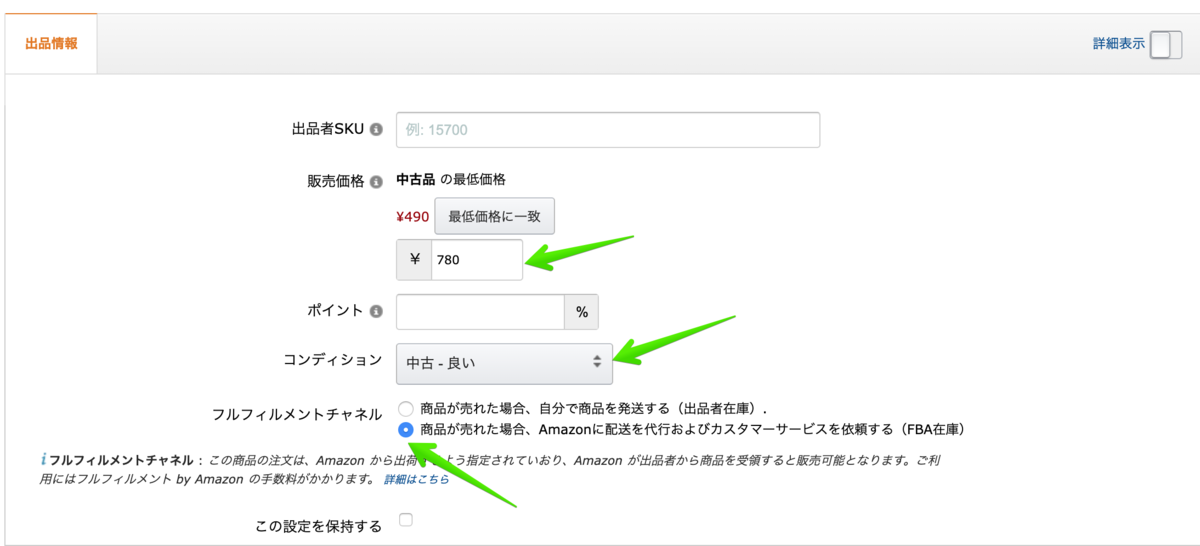Screen dimensions: 1200x546
Task: Click the price field showing 780
Action: [477, 260]
